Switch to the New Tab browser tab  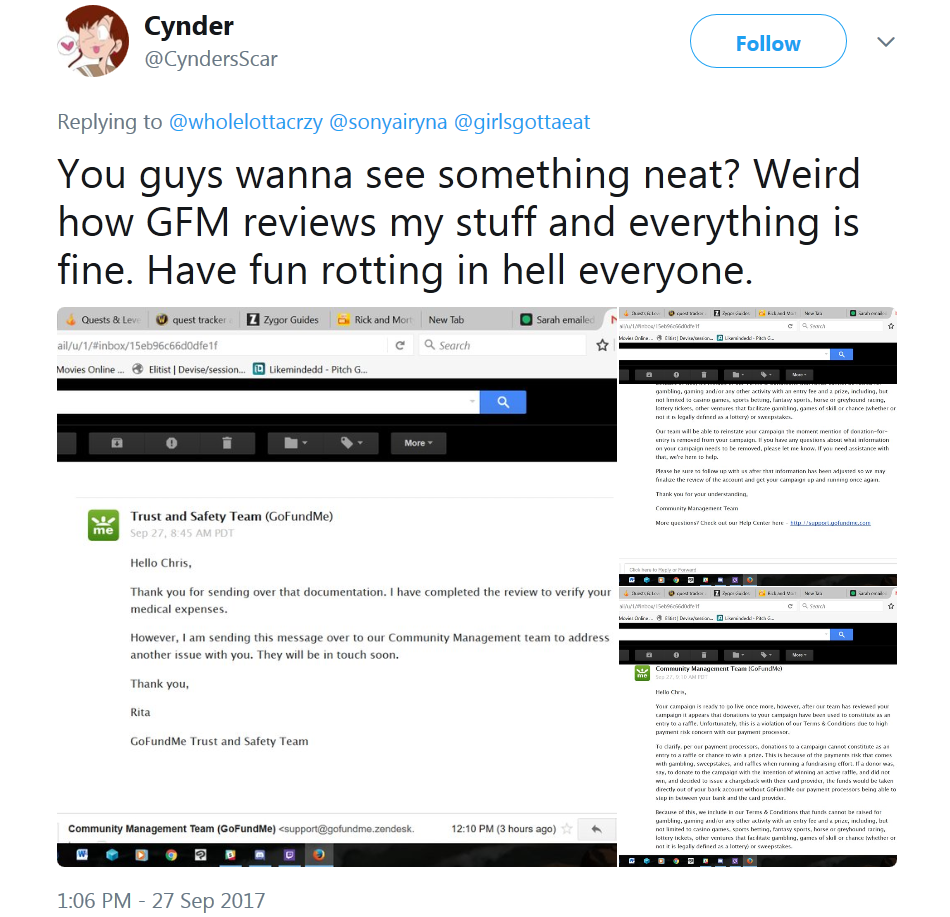[446, 319]
